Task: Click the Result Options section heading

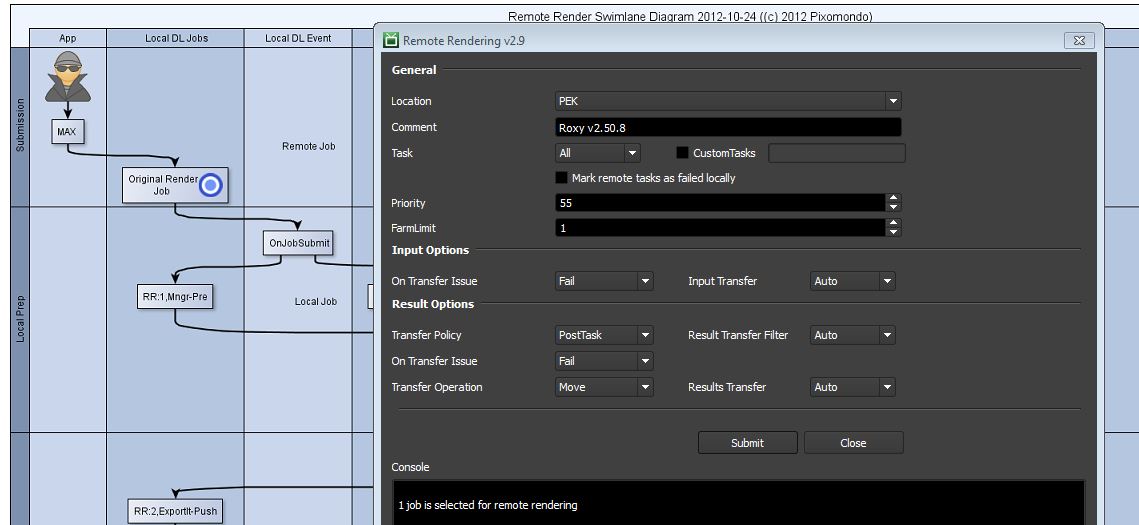Action: tap(433, 304)
